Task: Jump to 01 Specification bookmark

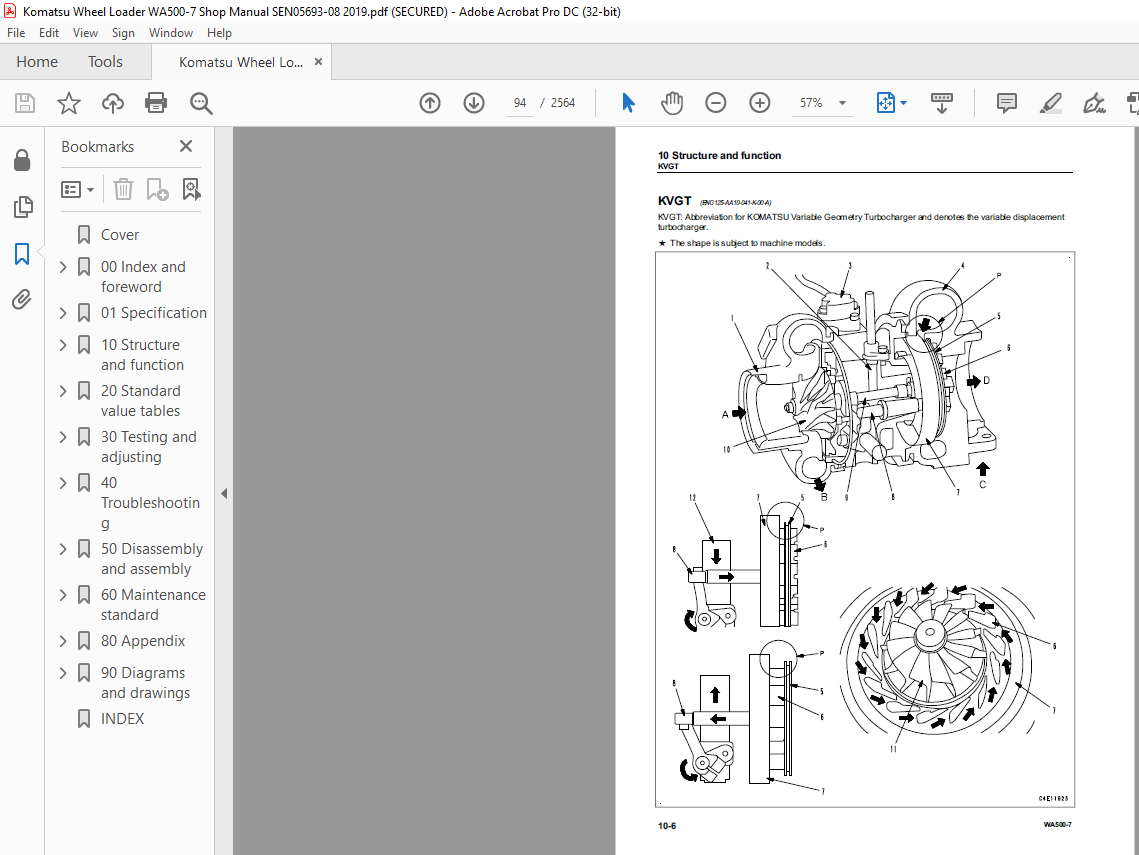Action: point(154,313)
